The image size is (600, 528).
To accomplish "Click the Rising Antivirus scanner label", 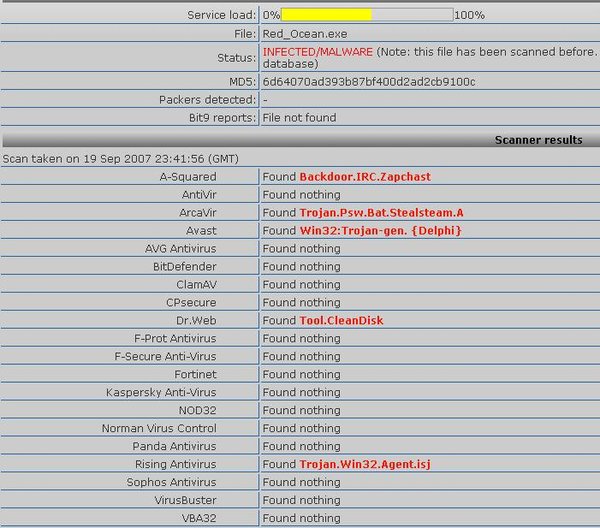I will click(x=175, y=465).
